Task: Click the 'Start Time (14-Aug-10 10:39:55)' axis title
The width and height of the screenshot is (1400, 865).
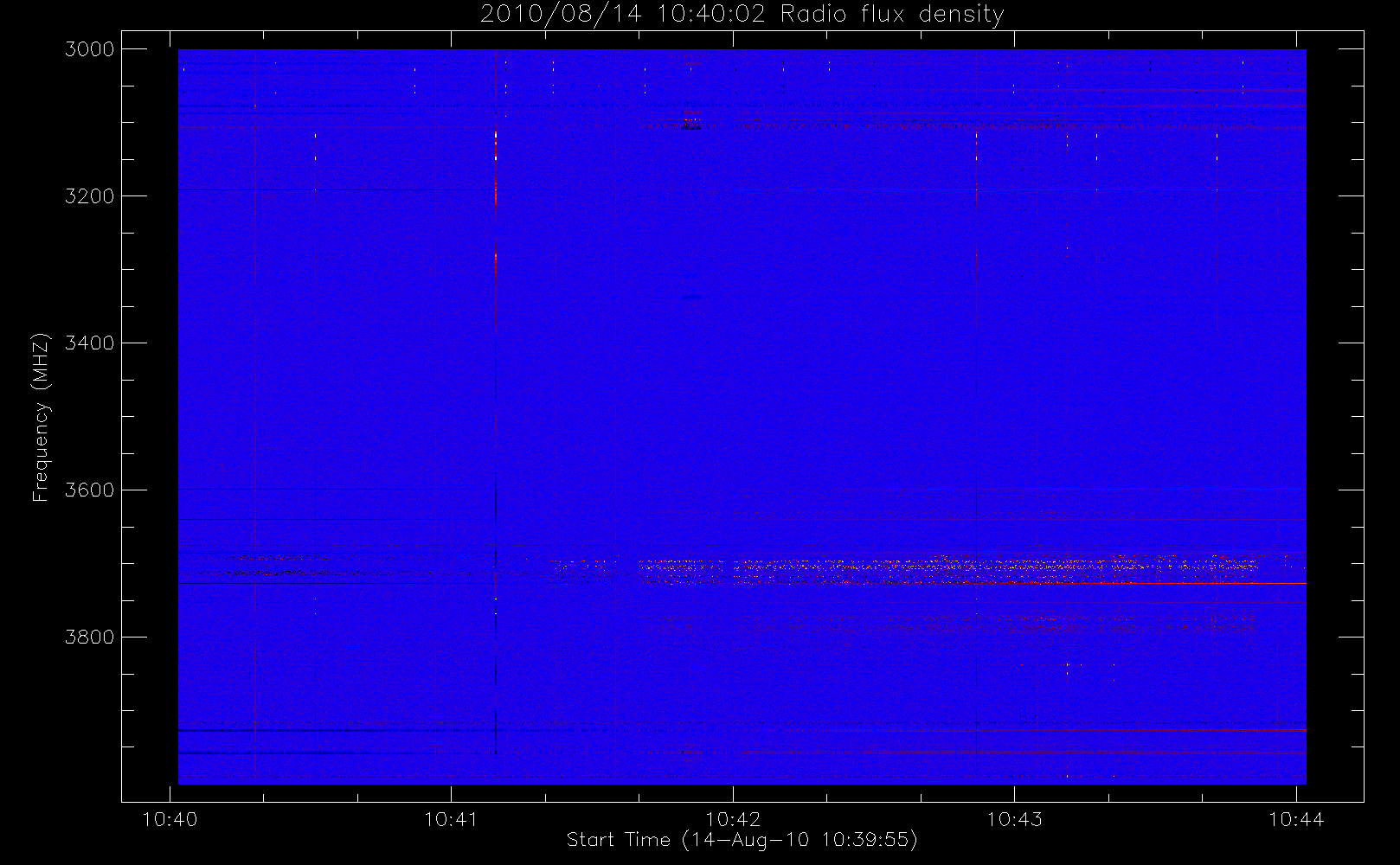Action: click(x=742, y=840)
